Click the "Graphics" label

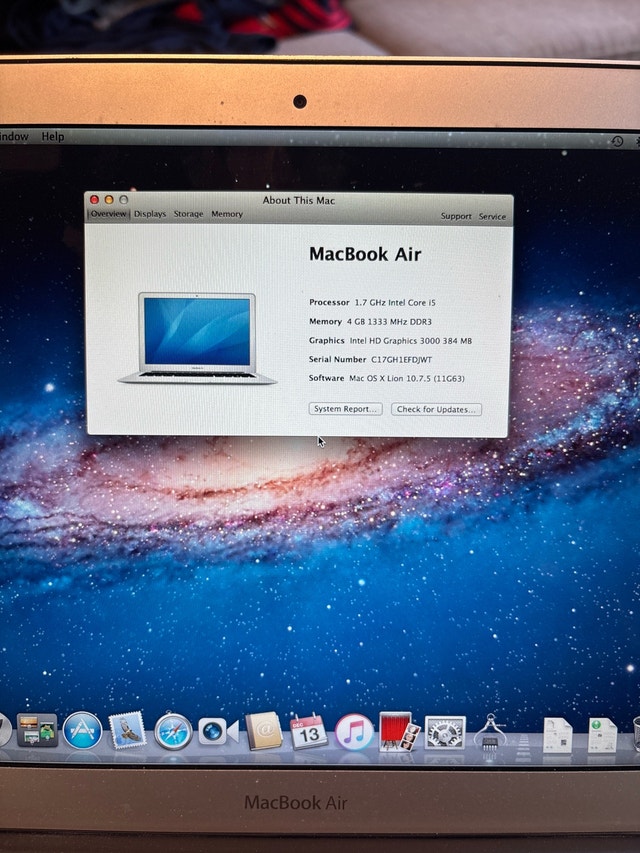(x=327, y=340)
